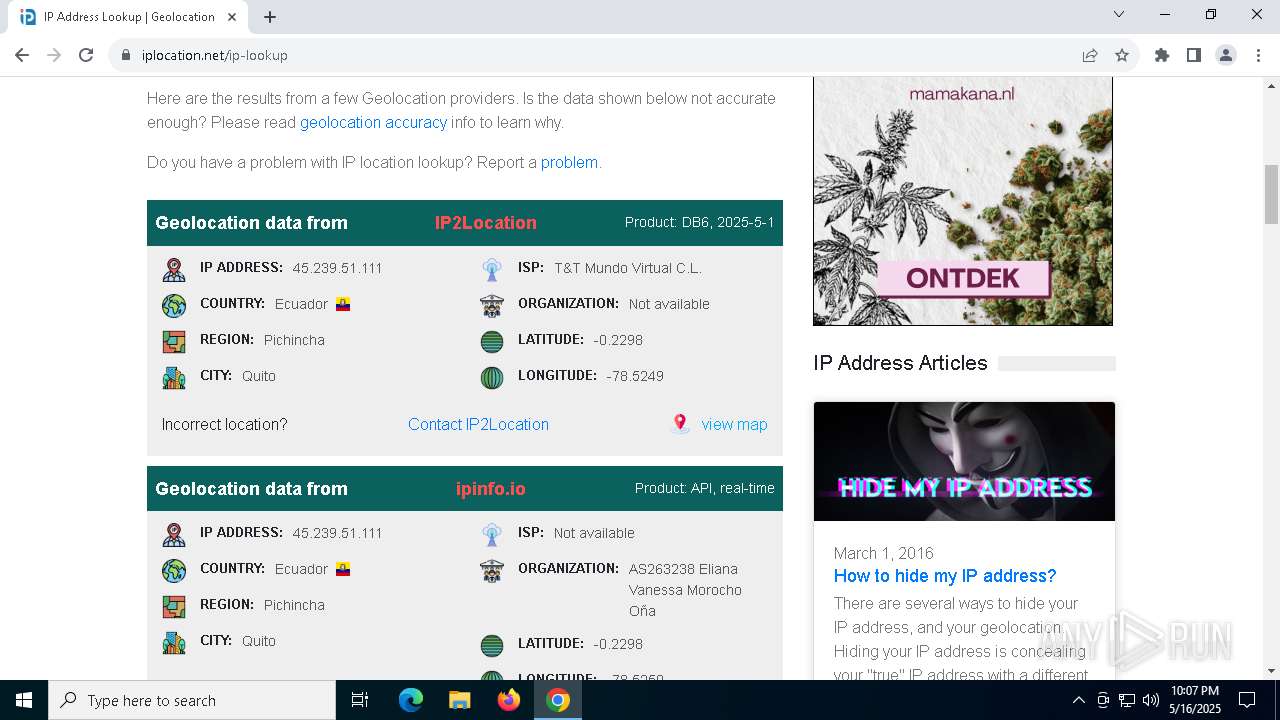Click the ipinfo.io region map icon
This screenshot has width=1280, height=720.
pos(174,606)
